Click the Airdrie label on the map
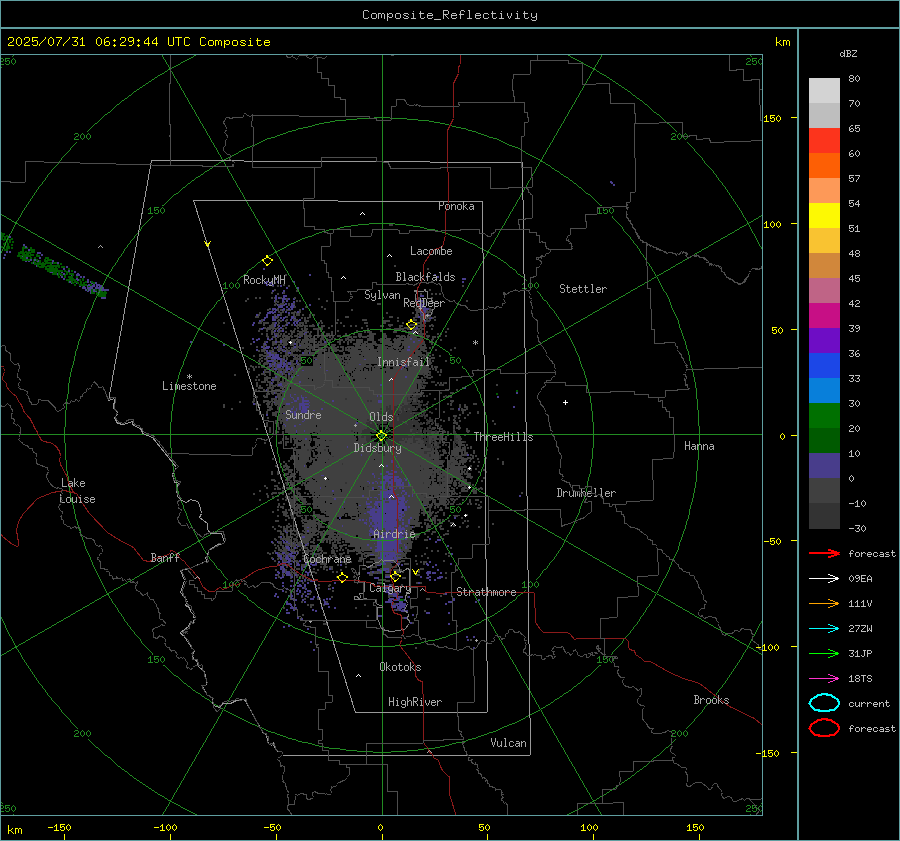This screenshot has height=841, width=900. pos(394,534)
